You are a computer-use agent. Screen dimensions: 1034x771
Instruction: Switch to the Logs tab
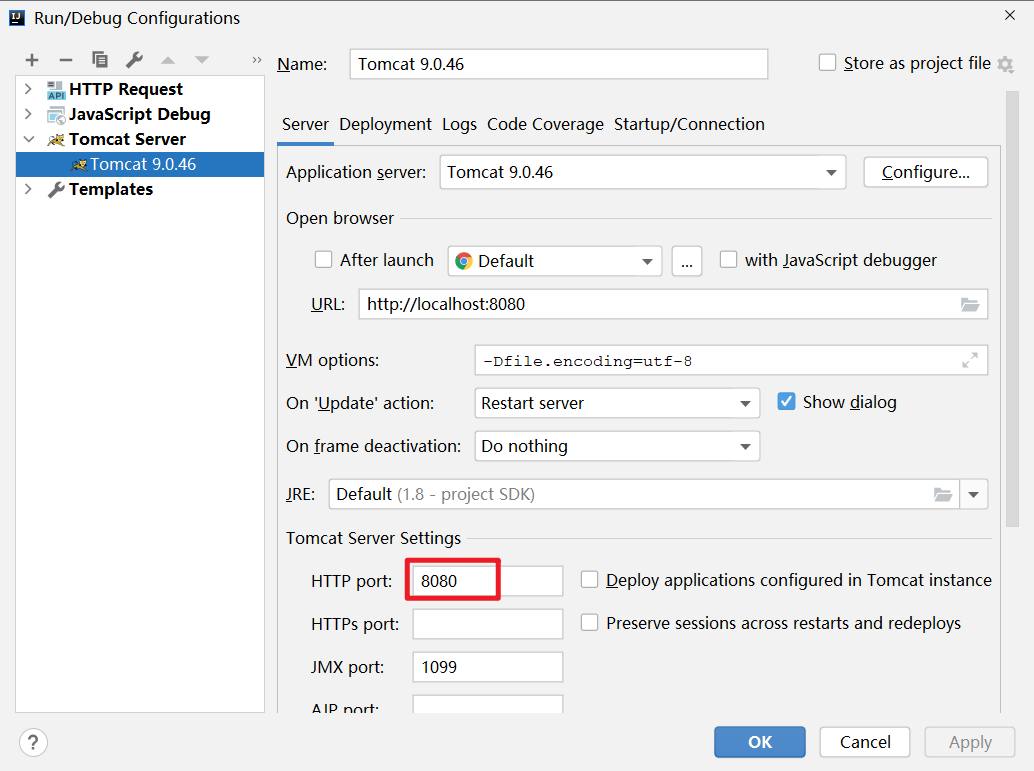tap(459, 125)
